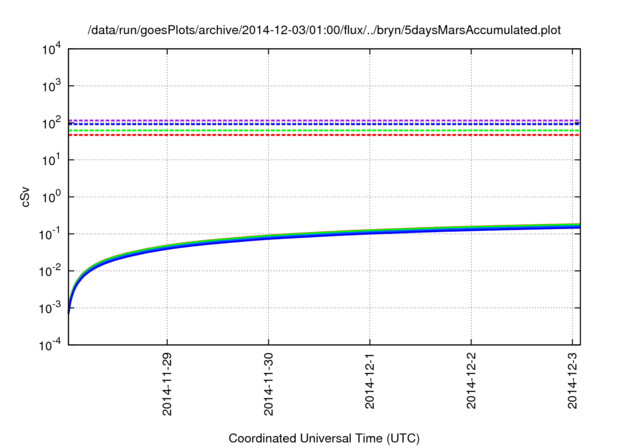The image size is (640, 448).
Task: Click the 10^-4 y-axis label
Action: [x=51, y=345]
